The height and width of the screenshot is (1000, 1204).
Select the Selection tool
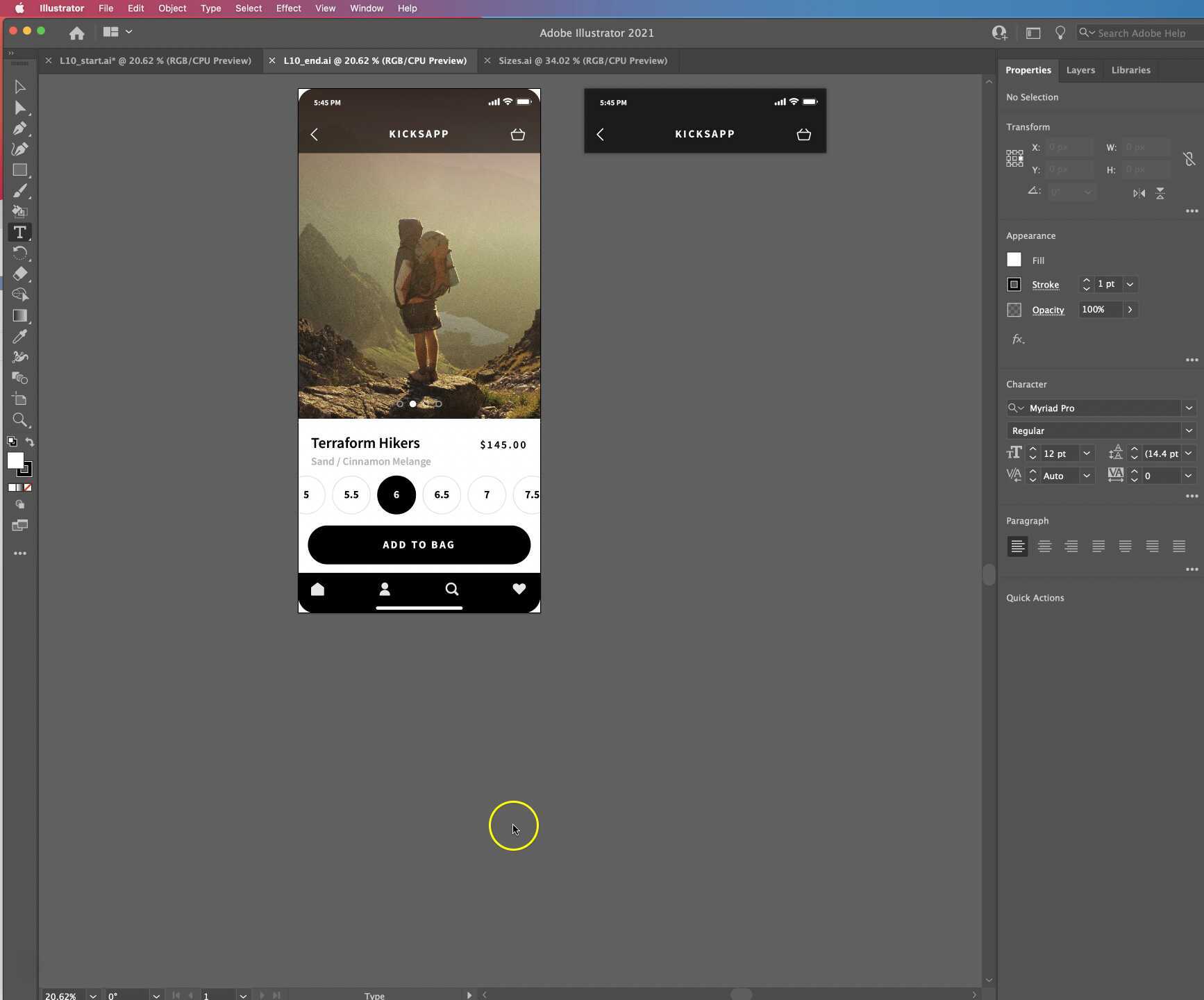[20, 86]
